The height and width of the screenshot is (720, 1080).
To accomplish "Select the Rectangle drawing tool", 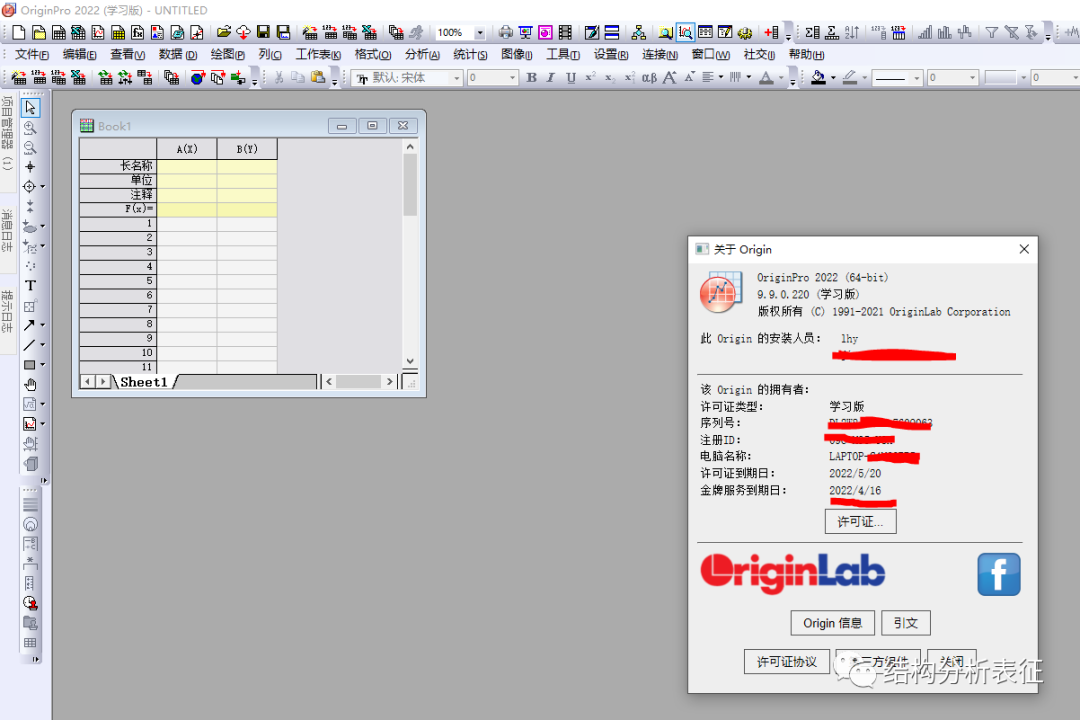I will click(30, 364).
